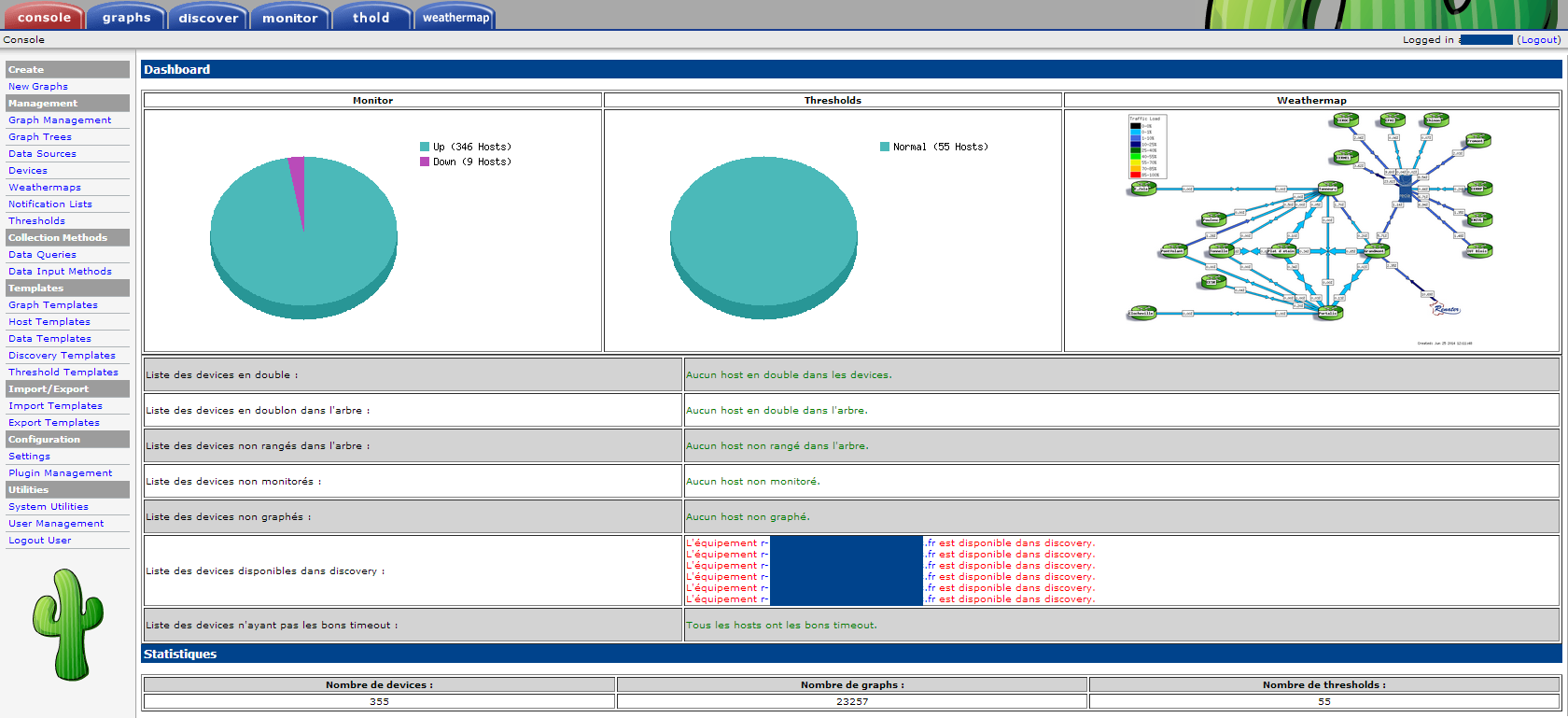Open Devices in sidebar
This screenshot has width=1568, height=718.
[28, 170]
